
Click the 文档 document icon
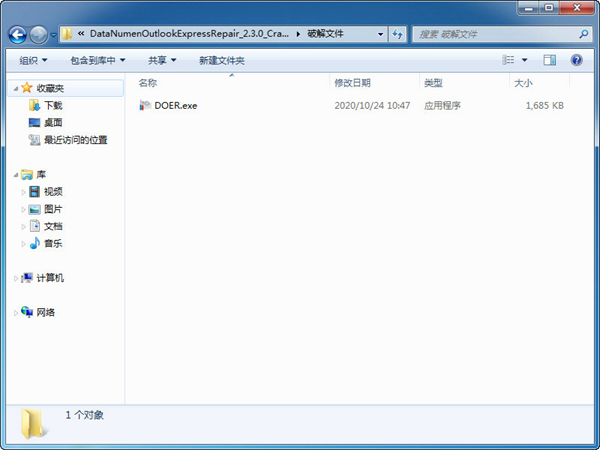pyautogui.click(x=35, y=226)
